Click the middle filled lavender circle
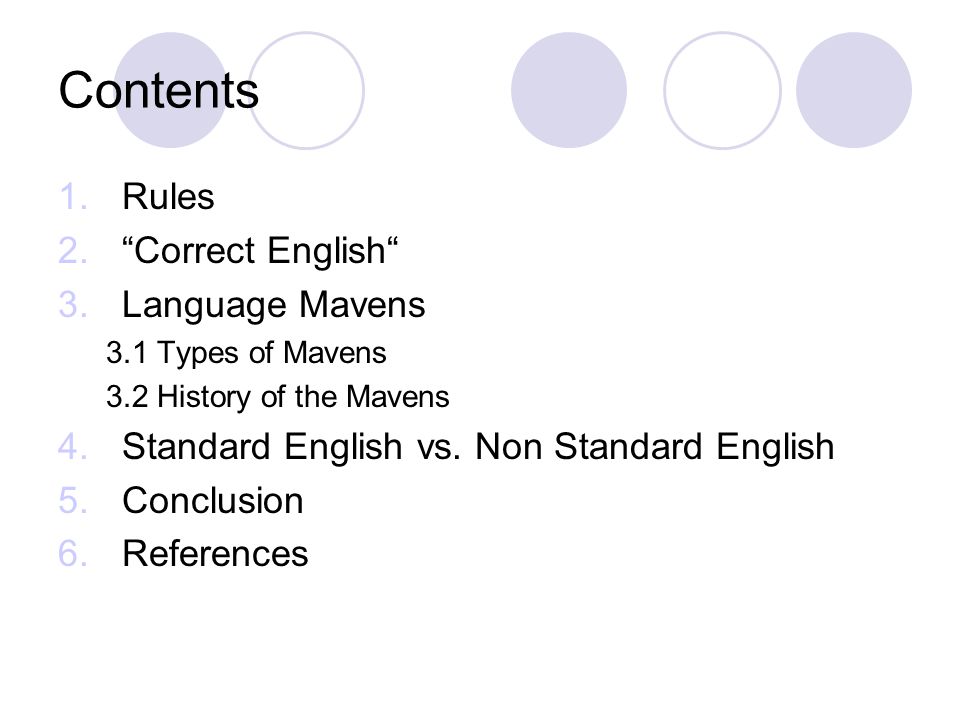This screenshot has height=720, width=960. [x=569, y=90]
